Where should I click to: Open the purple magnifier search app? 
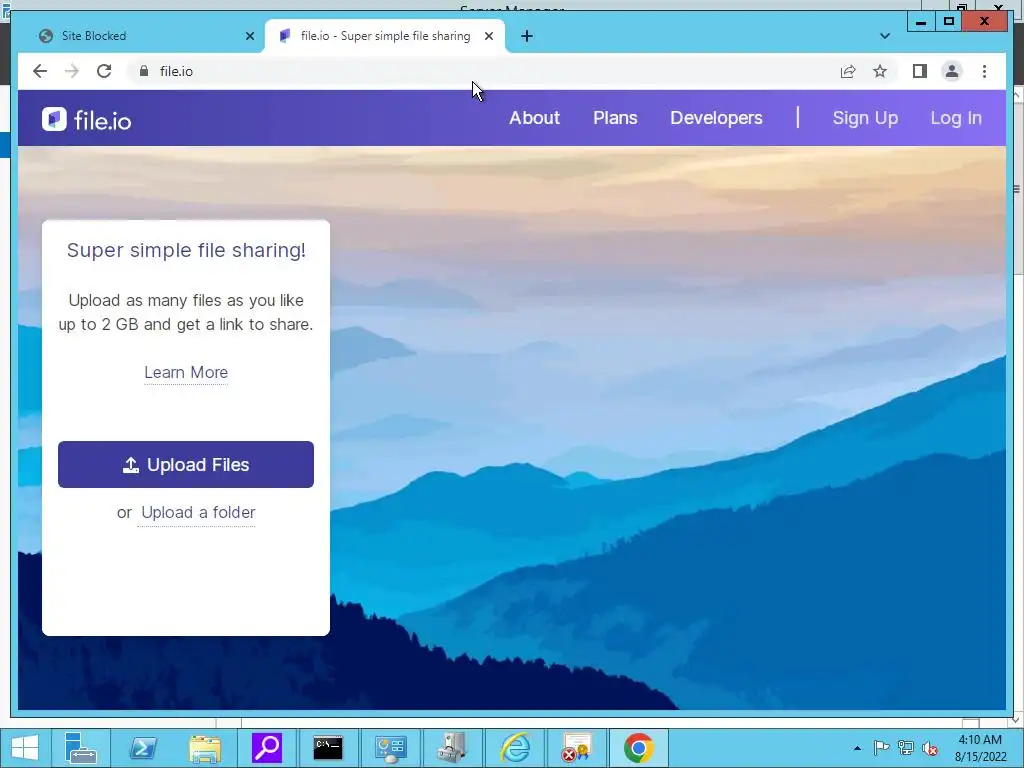pyautogui.click(x=266, y=748)
